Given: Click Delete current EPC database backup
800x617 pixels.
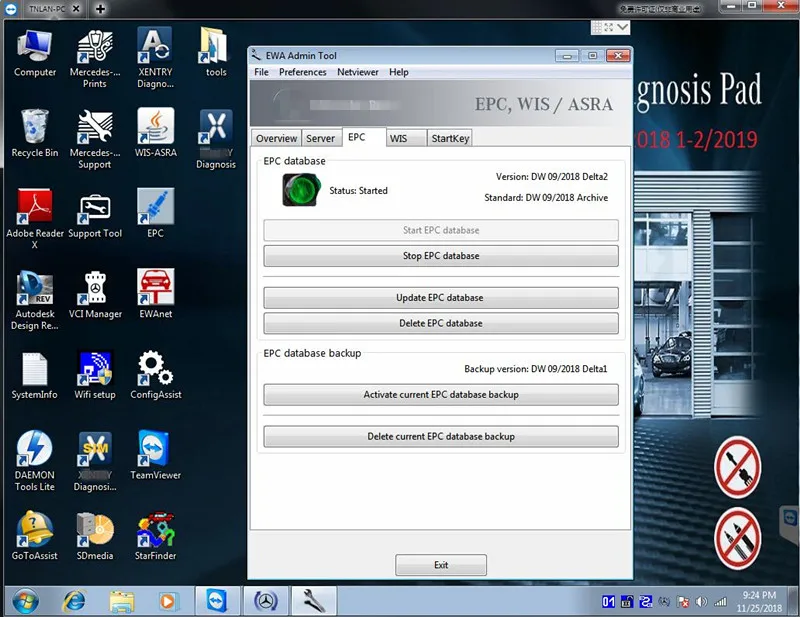Looking at the screenshot, I should 441,436.
